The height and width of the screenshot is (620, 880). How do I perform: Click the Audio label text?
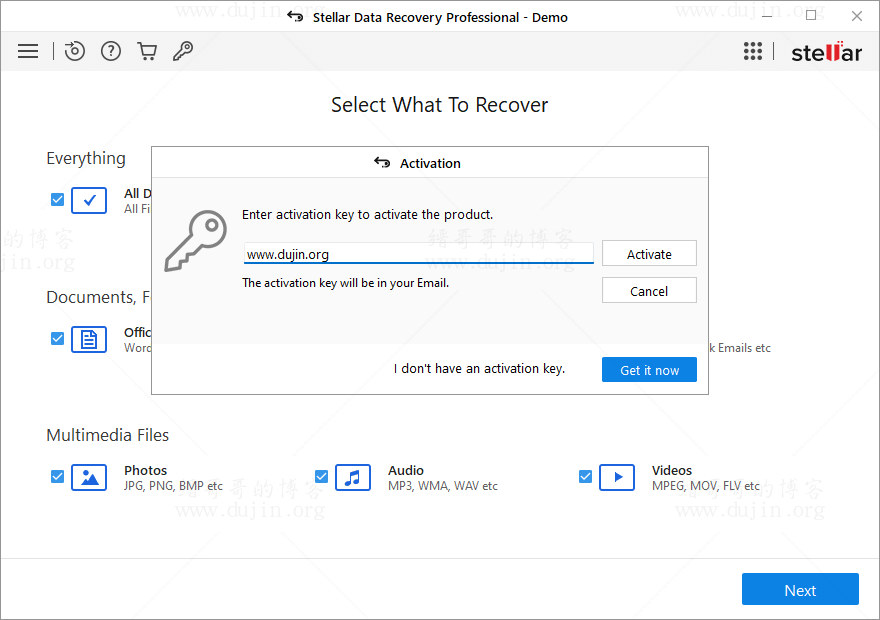(x=406, y=470)
